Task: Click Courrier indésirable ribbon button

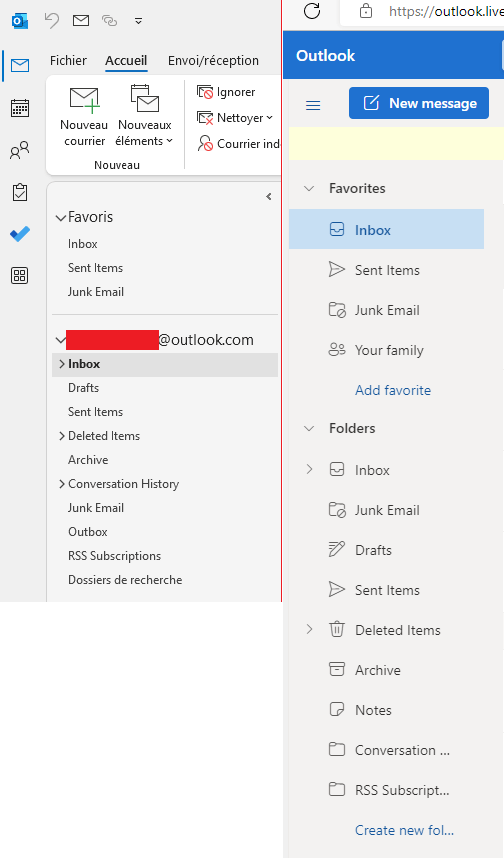Action: point(239,143)
